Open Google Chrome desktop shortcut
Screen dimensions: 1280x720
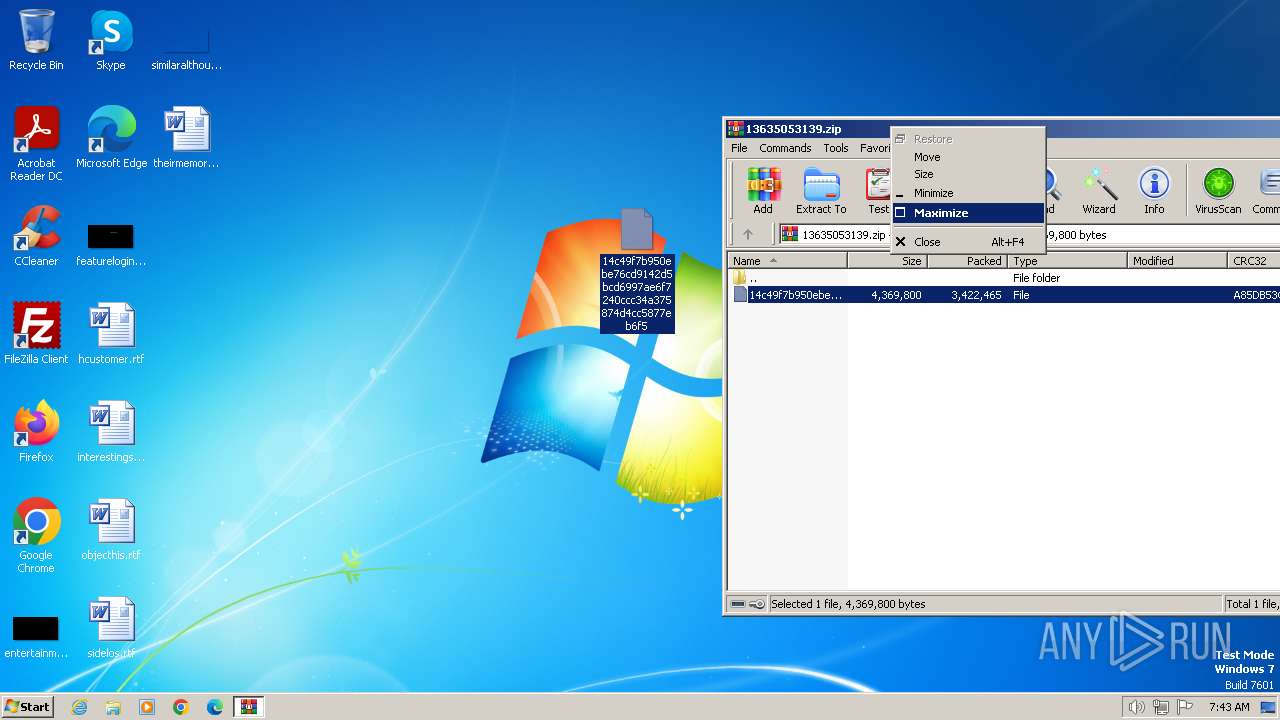point(36,536)
